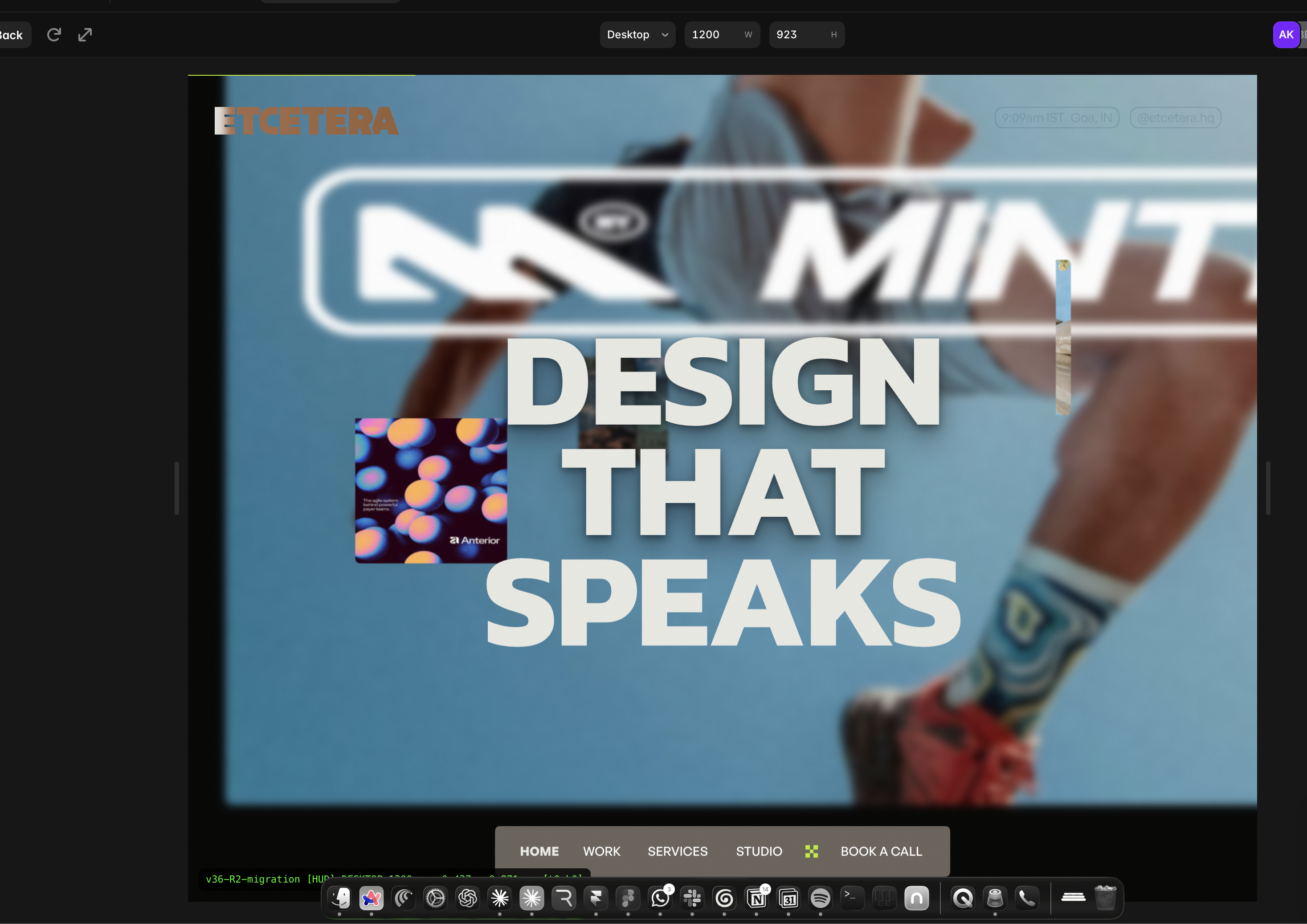Viewport: 1307px width, 924px height.
Task: Open Notion with the 14 badge
Action: point(756,898)
